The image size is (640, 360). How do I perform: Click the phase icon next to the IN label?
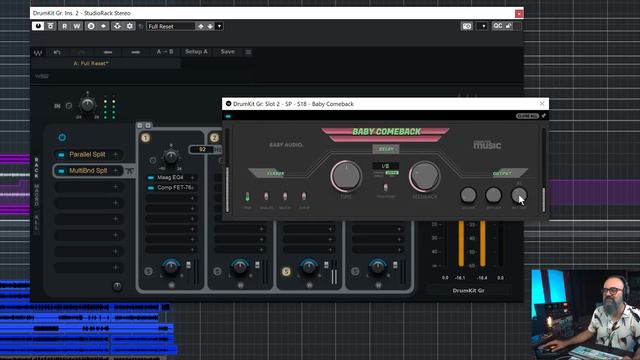(69, 106)
